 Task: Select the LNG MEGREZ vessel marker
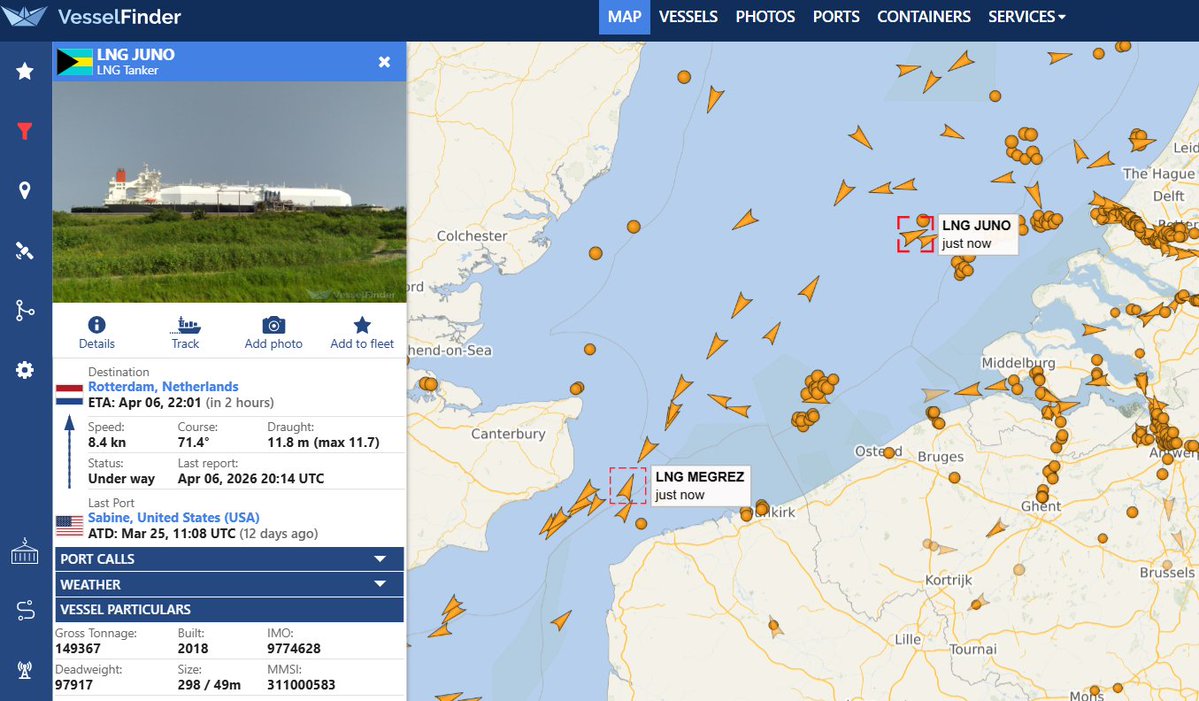pyautogui.click(x=626, y=487)
